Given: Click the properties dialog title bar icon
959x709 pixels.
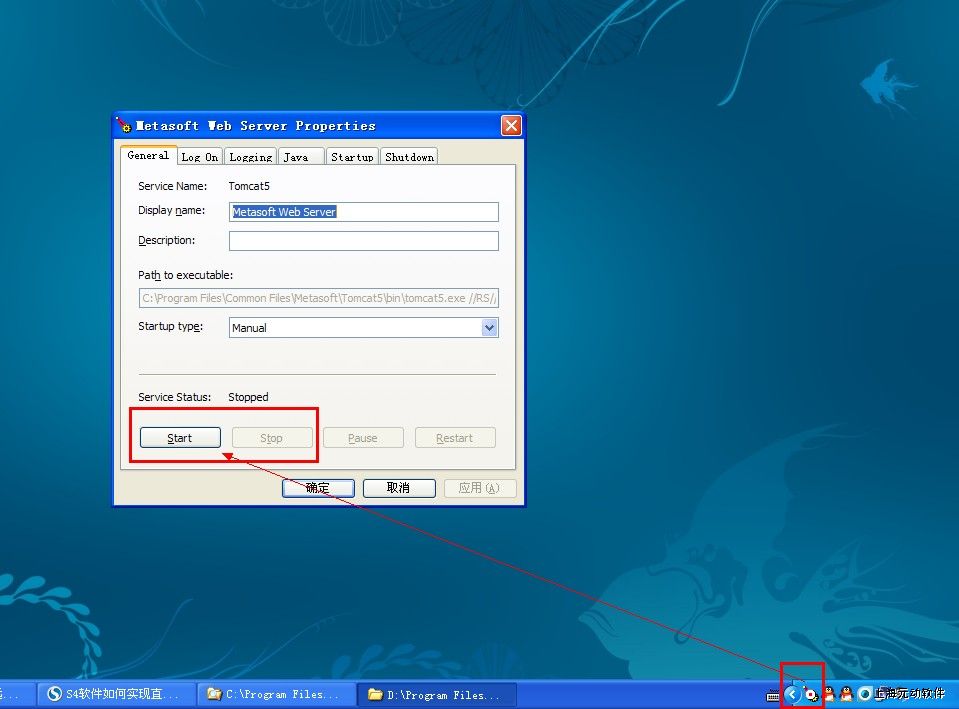Looking at the screenshot, I should [124, 126].
